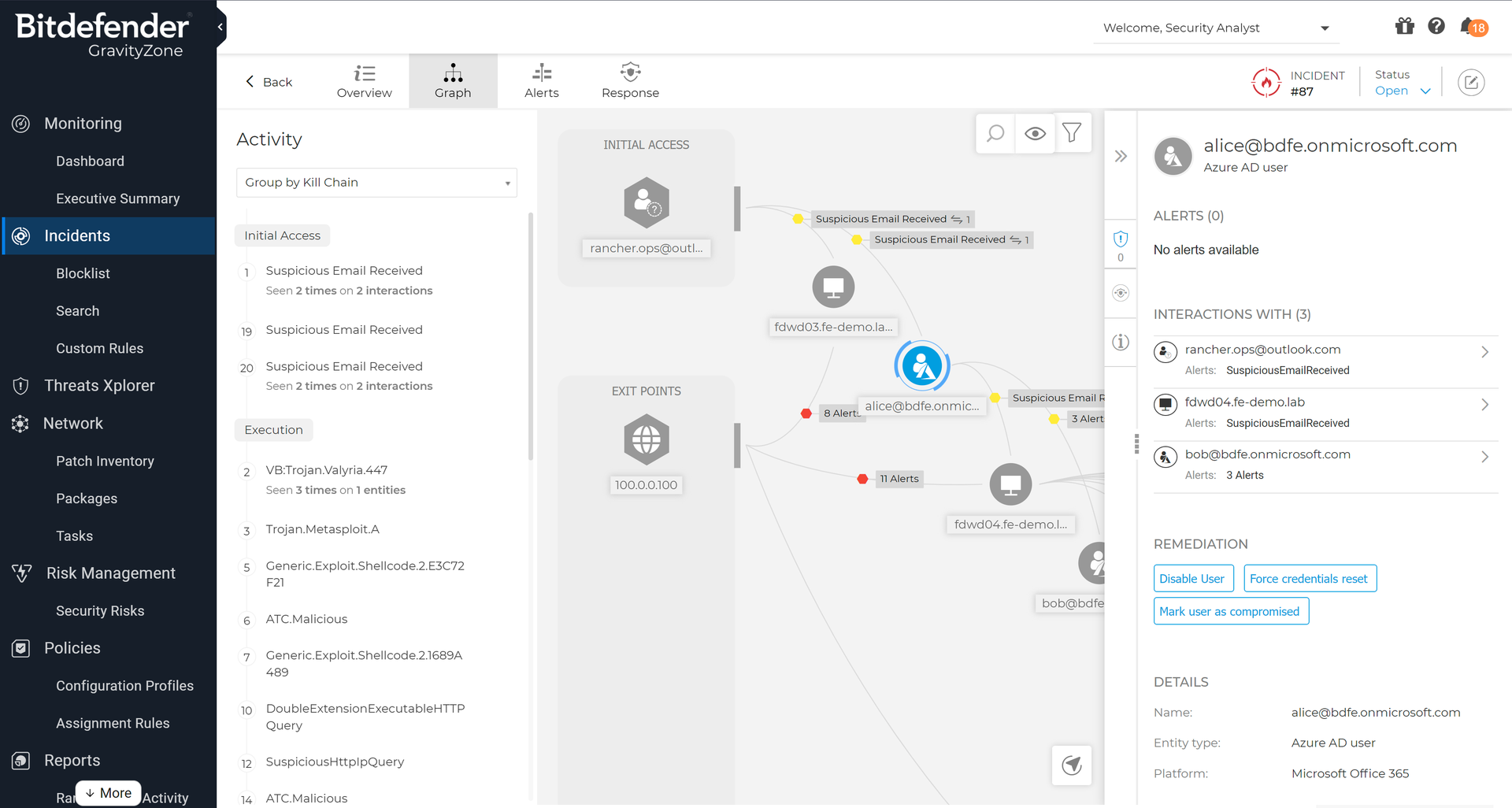Click the Risk Management sidebar icon
Viewport: 1512px width, 808px height.
click(22, 573)
